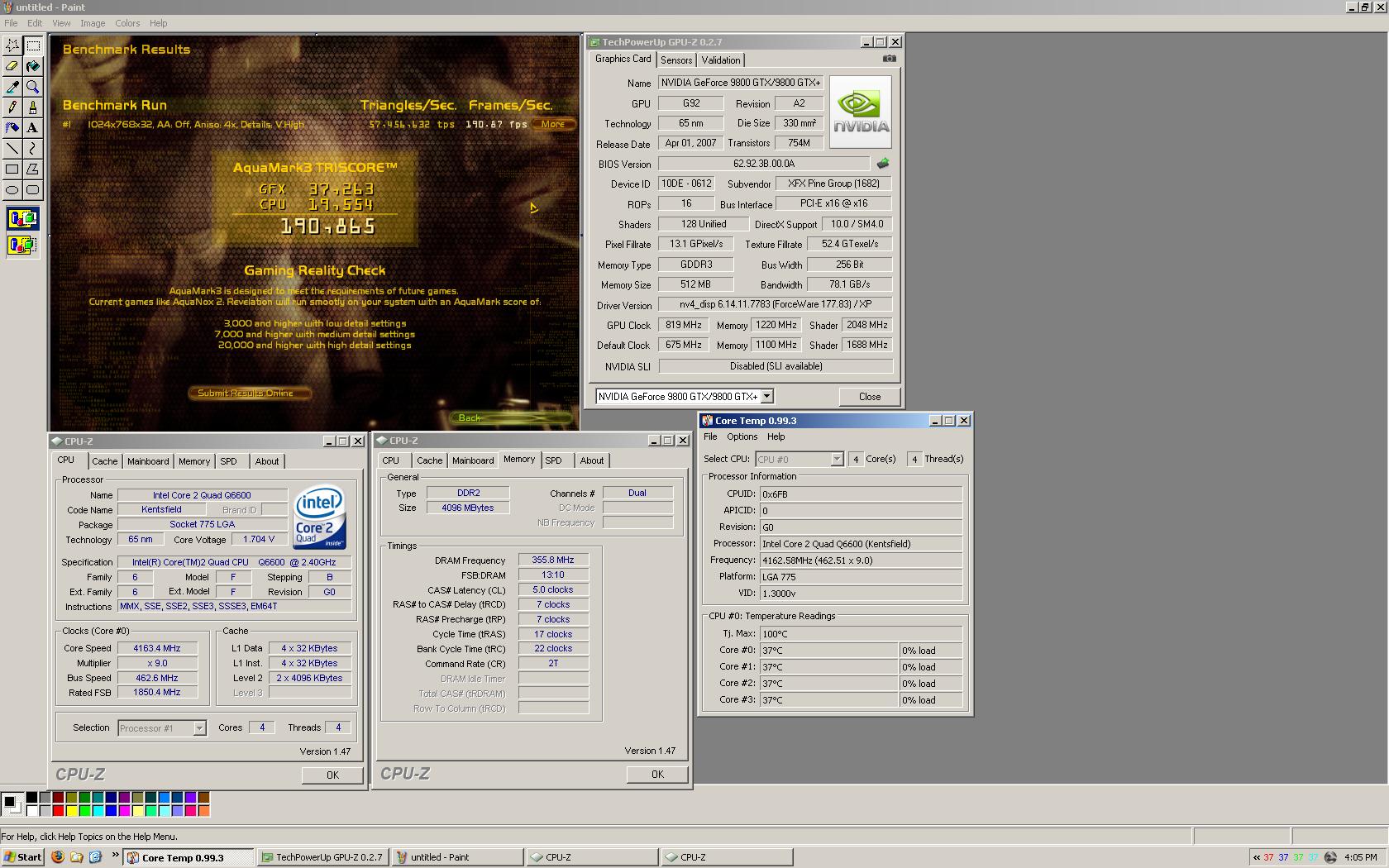Select the Magnifier tool in Paint
1389x868 pixels.
(x=33, y=87)
